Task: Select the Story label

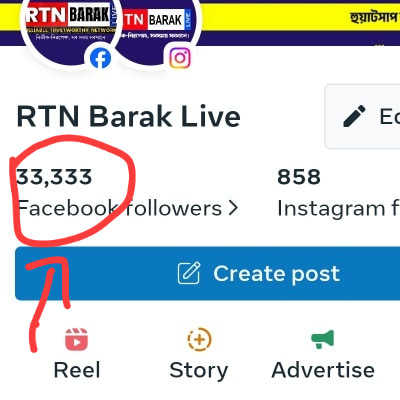Action: coord(199,371)
